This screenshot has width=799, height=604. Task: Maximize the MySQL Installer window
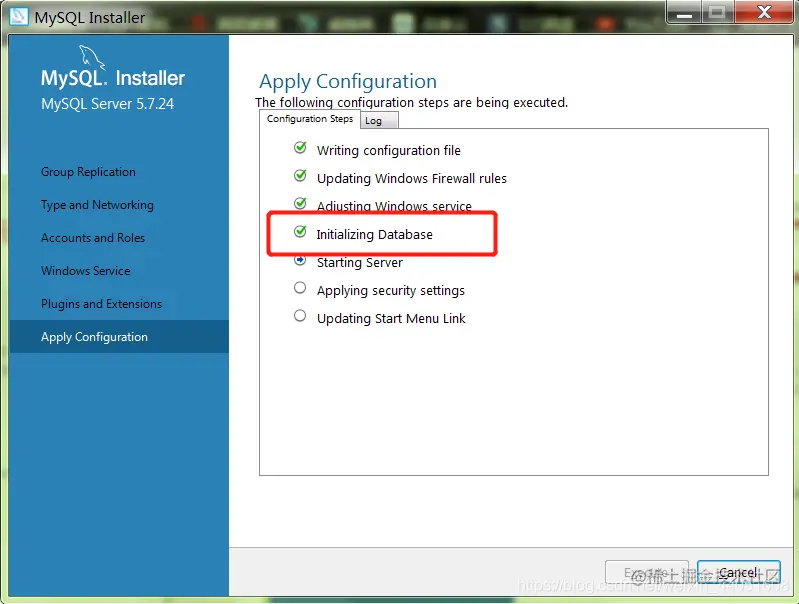[717, 12]
